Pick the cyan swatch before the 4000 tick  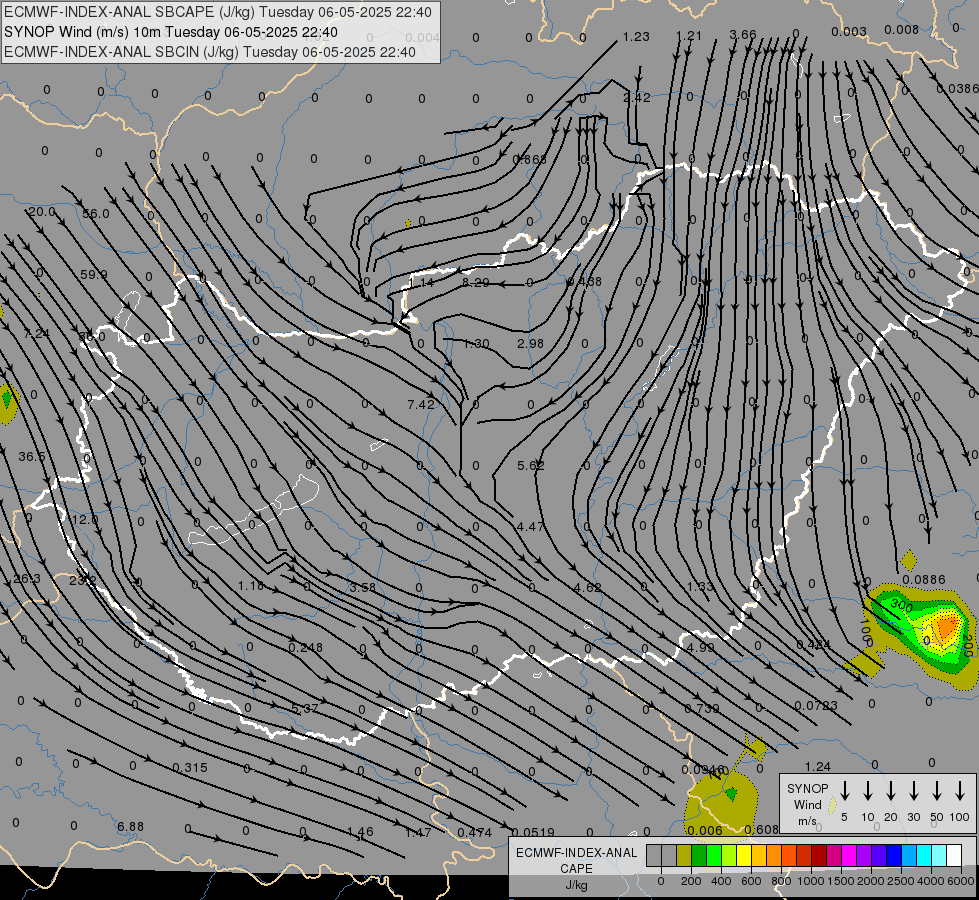(924, 855)
